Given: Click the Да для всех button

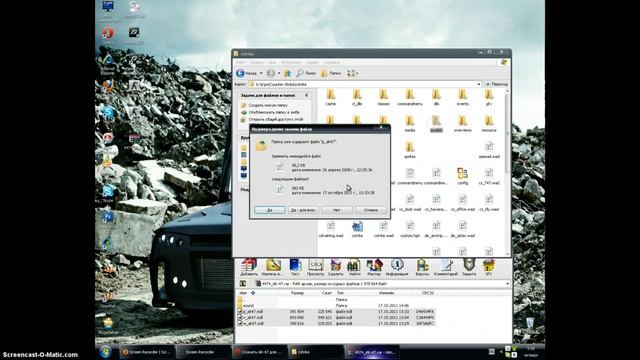Looking at the screenshot, I should (303, 210).
